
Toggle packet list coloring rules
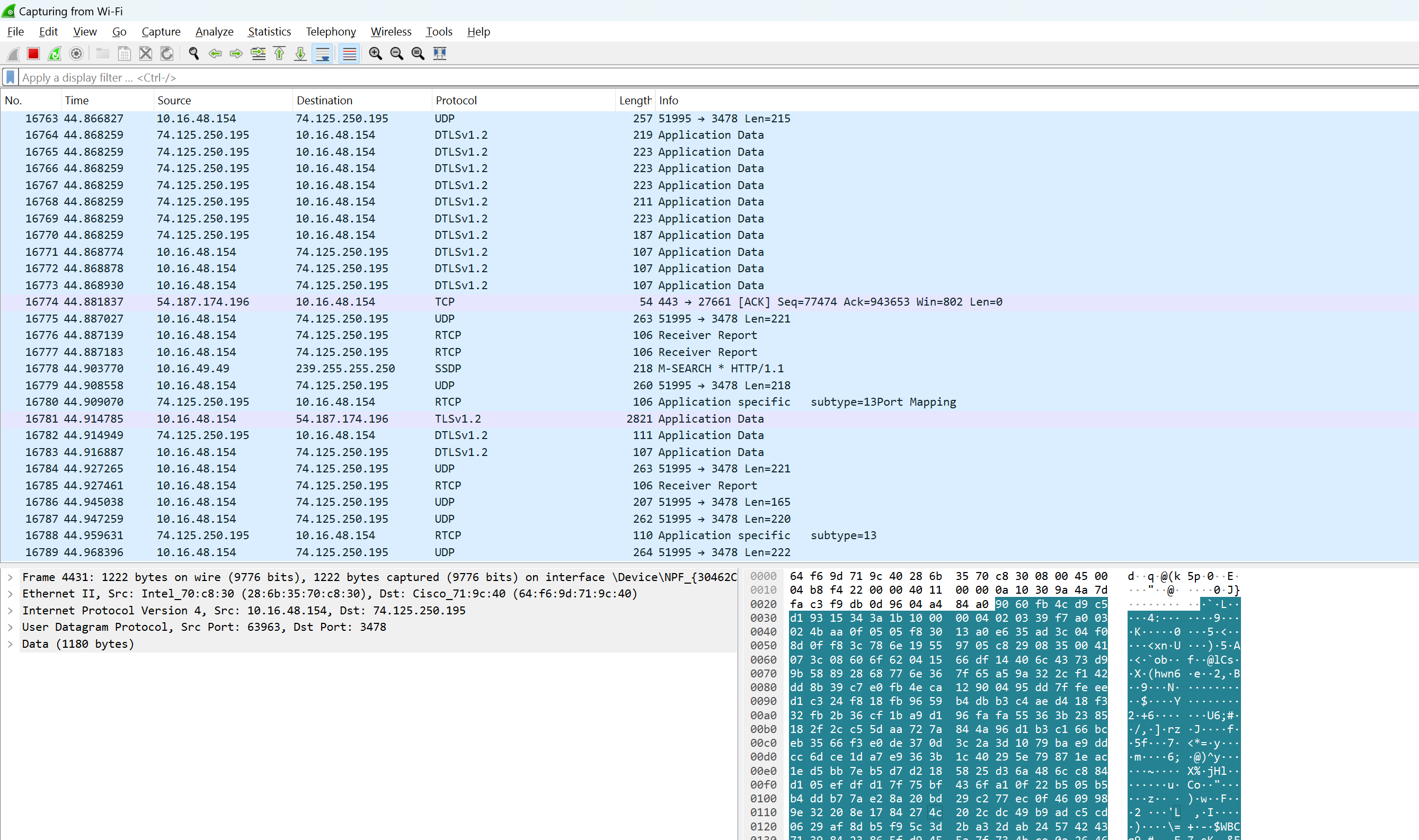point(349,54)
